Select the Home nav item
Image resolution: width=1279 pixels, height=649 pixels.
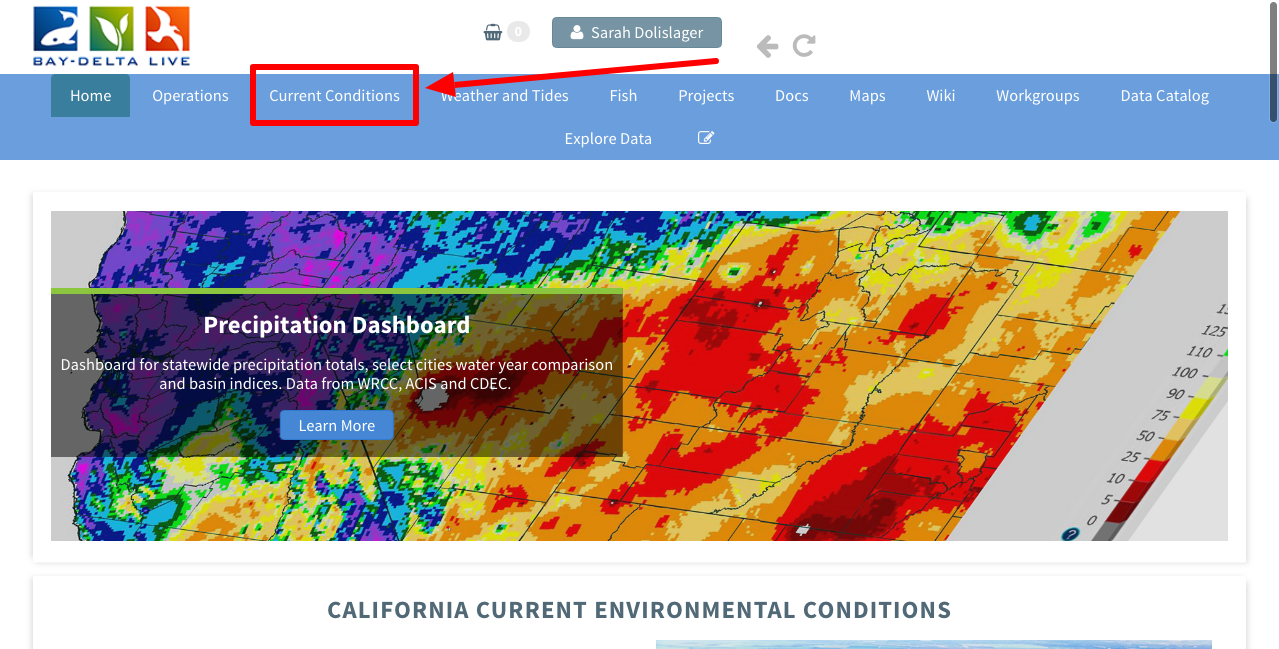90,96
